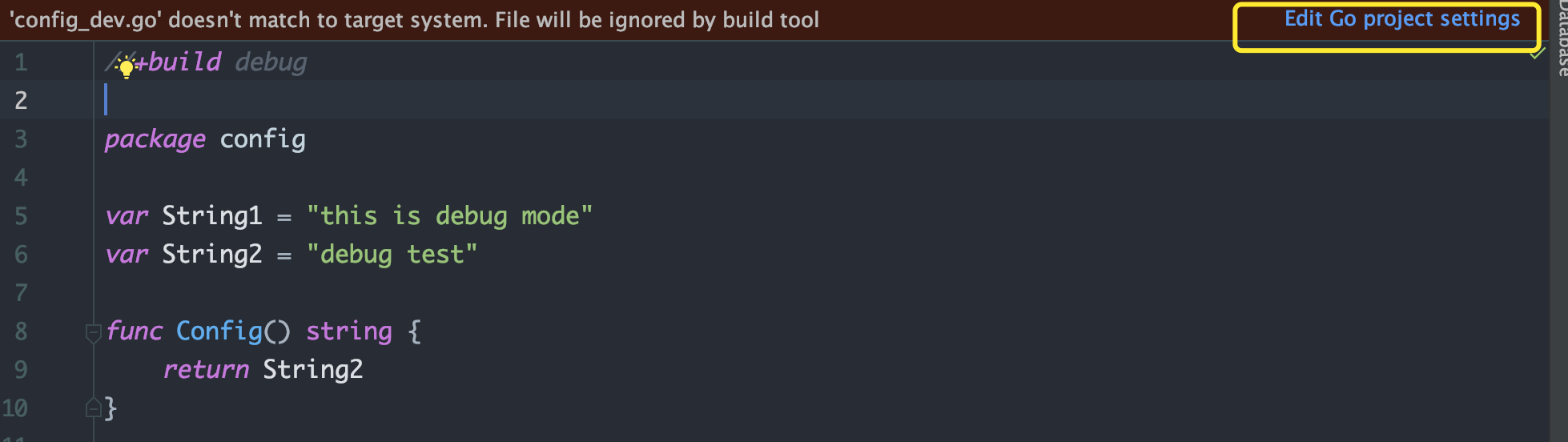Click the build tool warning banner text
The height and width of the screenshot is (442, 1568).
[x=414, y=20]
